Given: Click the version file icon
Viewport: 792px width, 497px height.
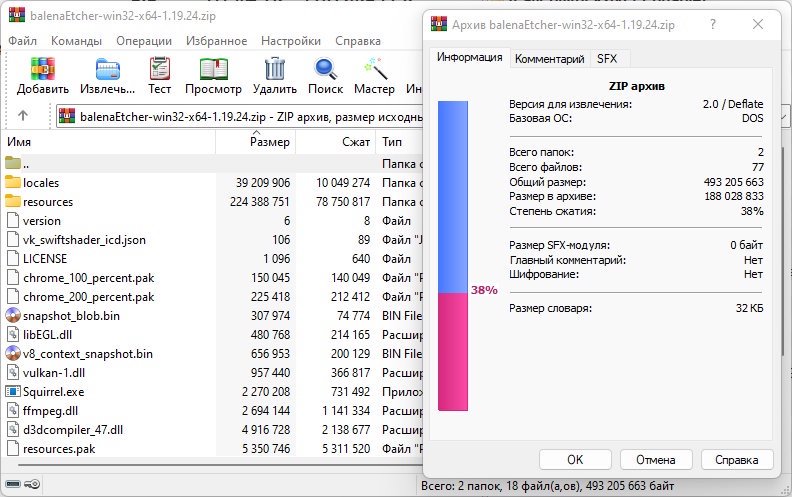Looking at the screenshot, I should tap(13, 221).
